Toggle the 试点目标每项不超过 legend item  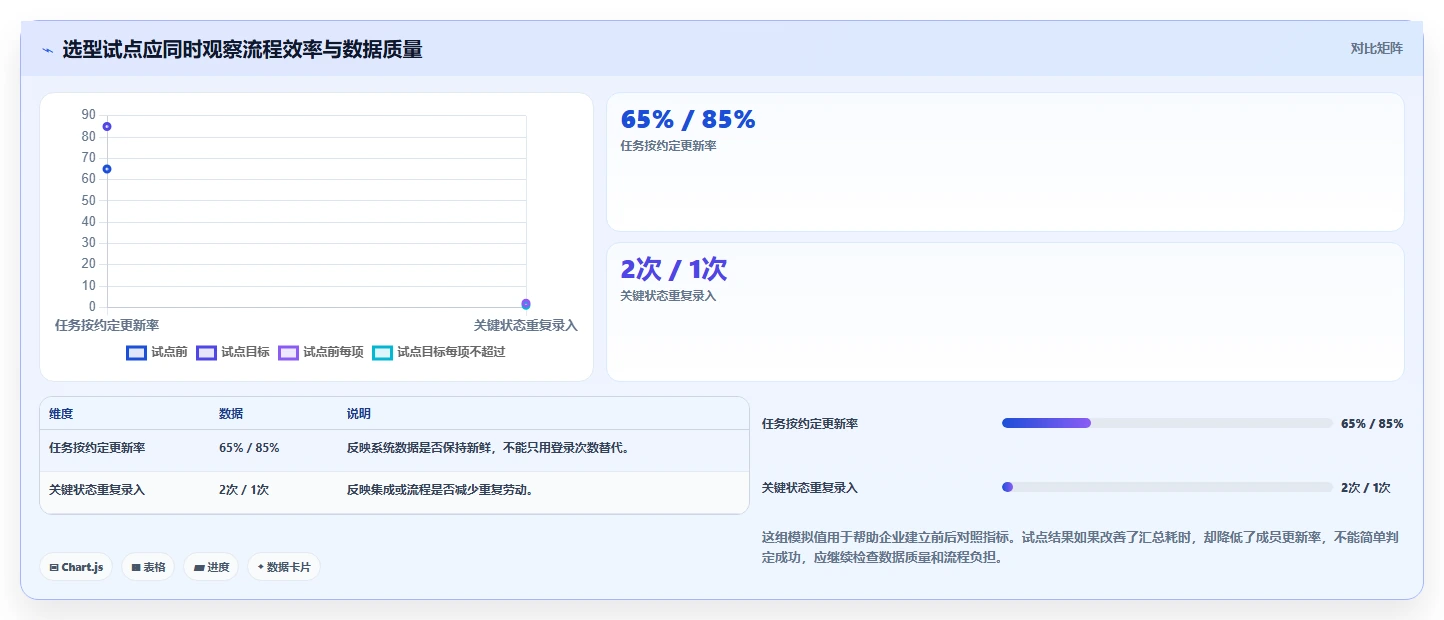coord(439,352)
